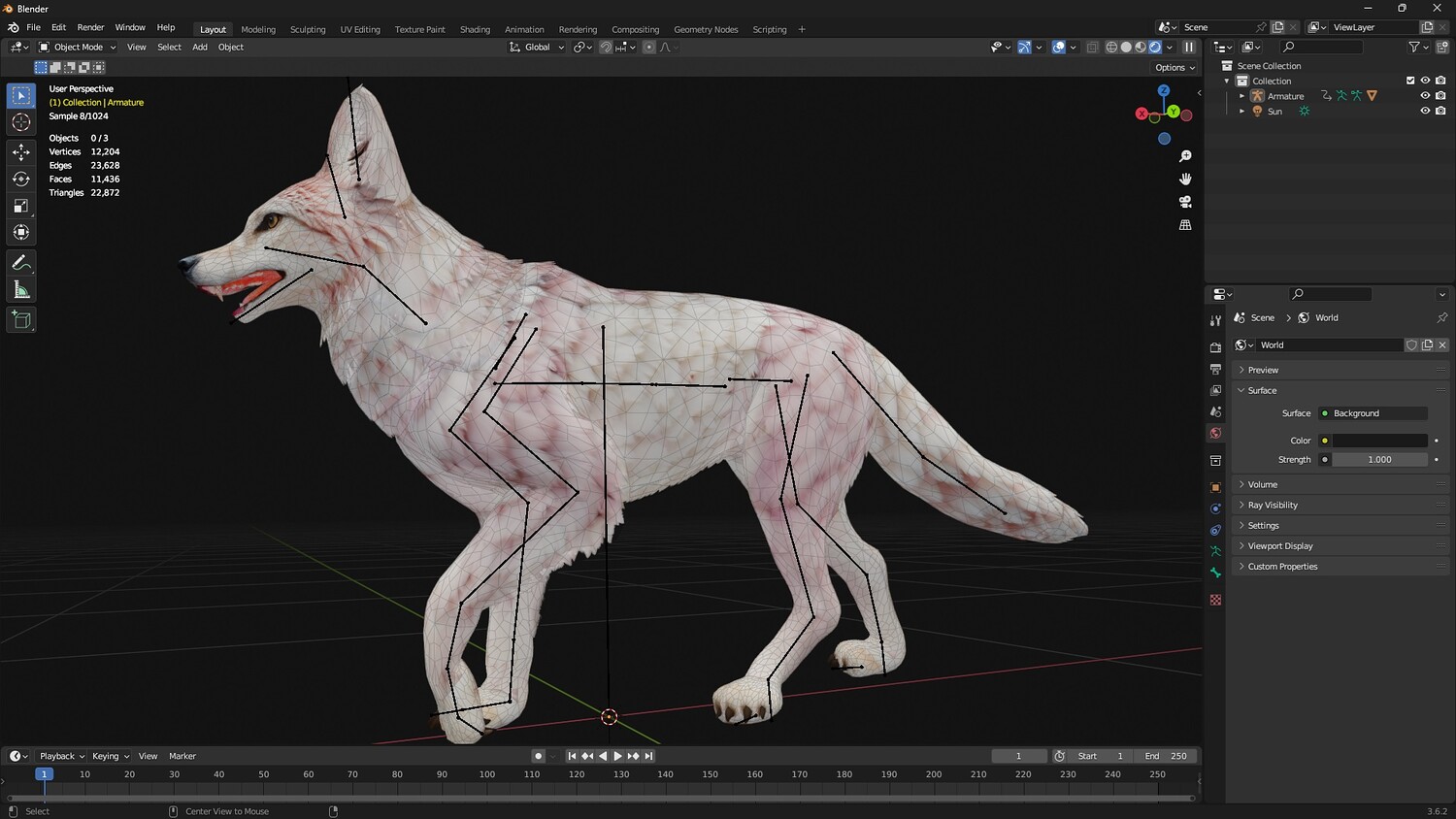Toggle perspective/orthographic grid icon

pos(1185,225)
